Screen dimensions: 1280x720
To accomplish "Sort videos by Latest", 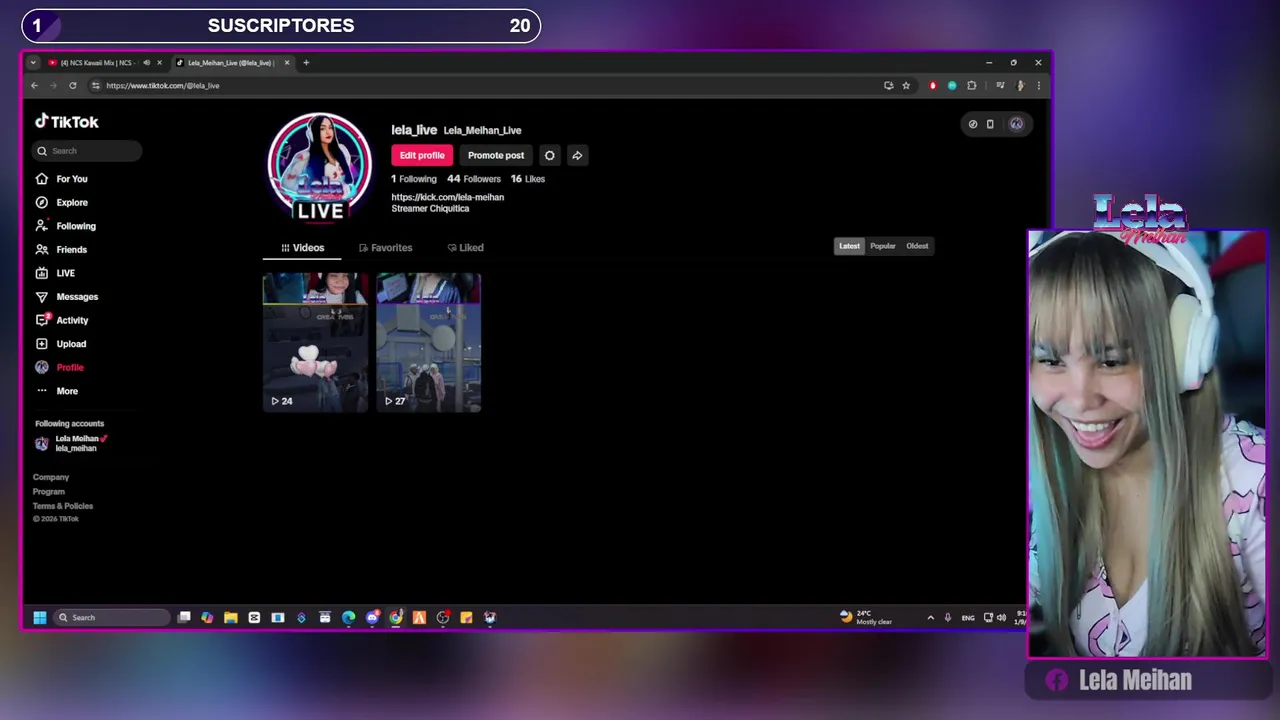I will (x=849, y=246).
